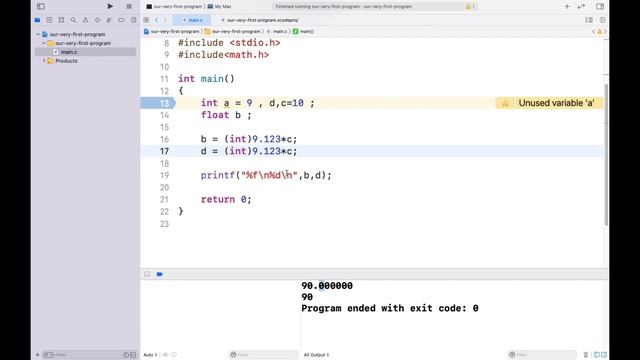Open the Symbol navigator
This screenshot has height=360, width=640.
click(61, 20)
